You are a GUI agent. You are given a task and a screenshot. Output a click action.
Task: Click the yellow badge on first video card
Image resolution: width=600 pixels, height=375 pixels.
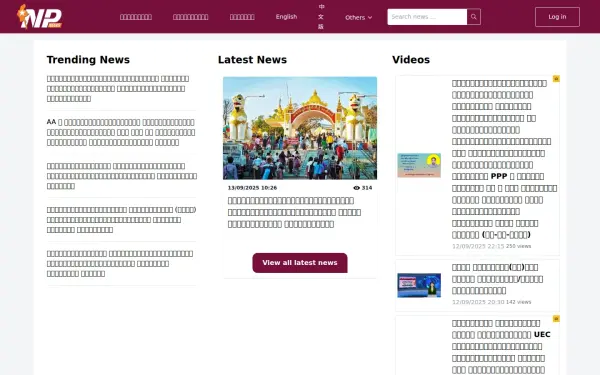click(x=556, y=78)
